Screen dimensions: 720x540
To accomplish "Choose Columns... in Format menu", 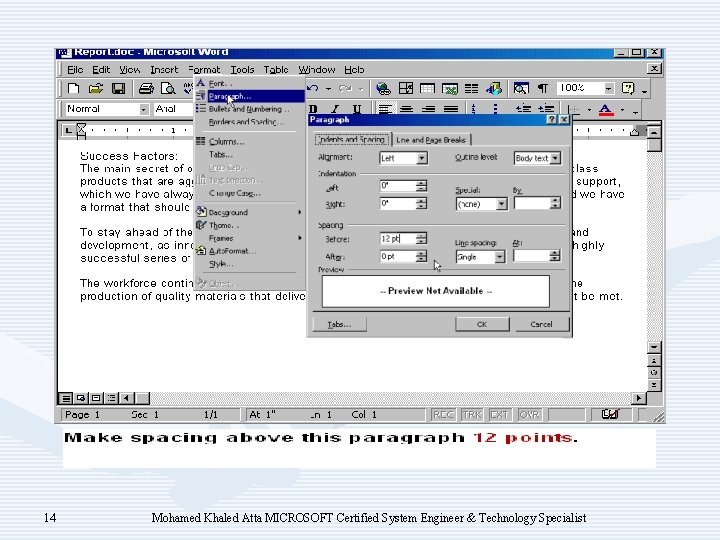I will (x=249, y=141).
